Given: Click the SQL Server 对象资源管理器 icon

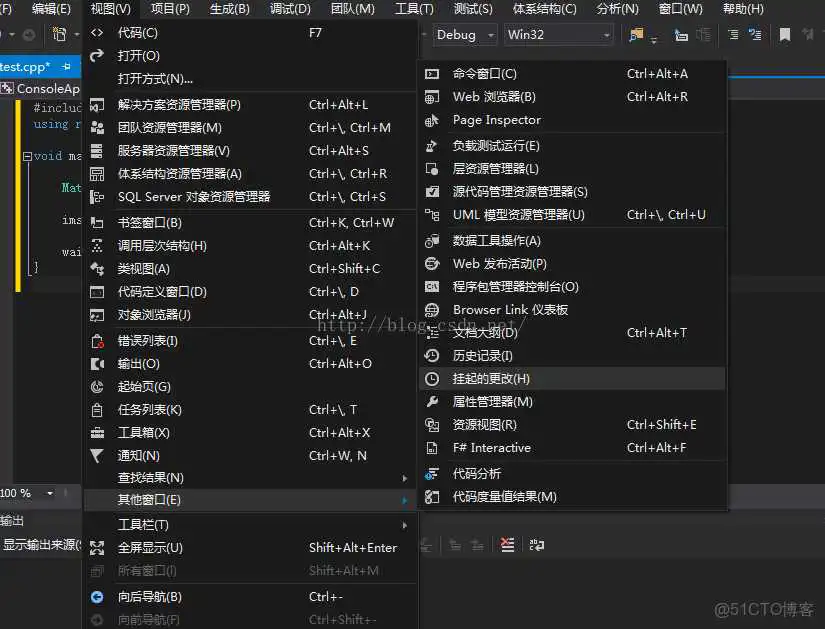Looking at the screenshot, I should (97, 197).
